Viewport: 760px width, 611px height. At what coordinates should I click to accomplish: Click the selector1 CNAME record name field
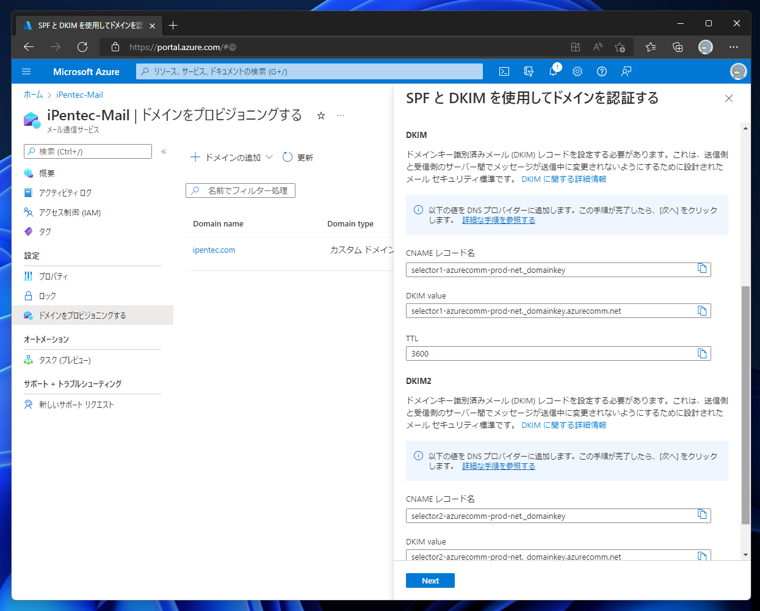pyautogui.click(x=558, y=270)
